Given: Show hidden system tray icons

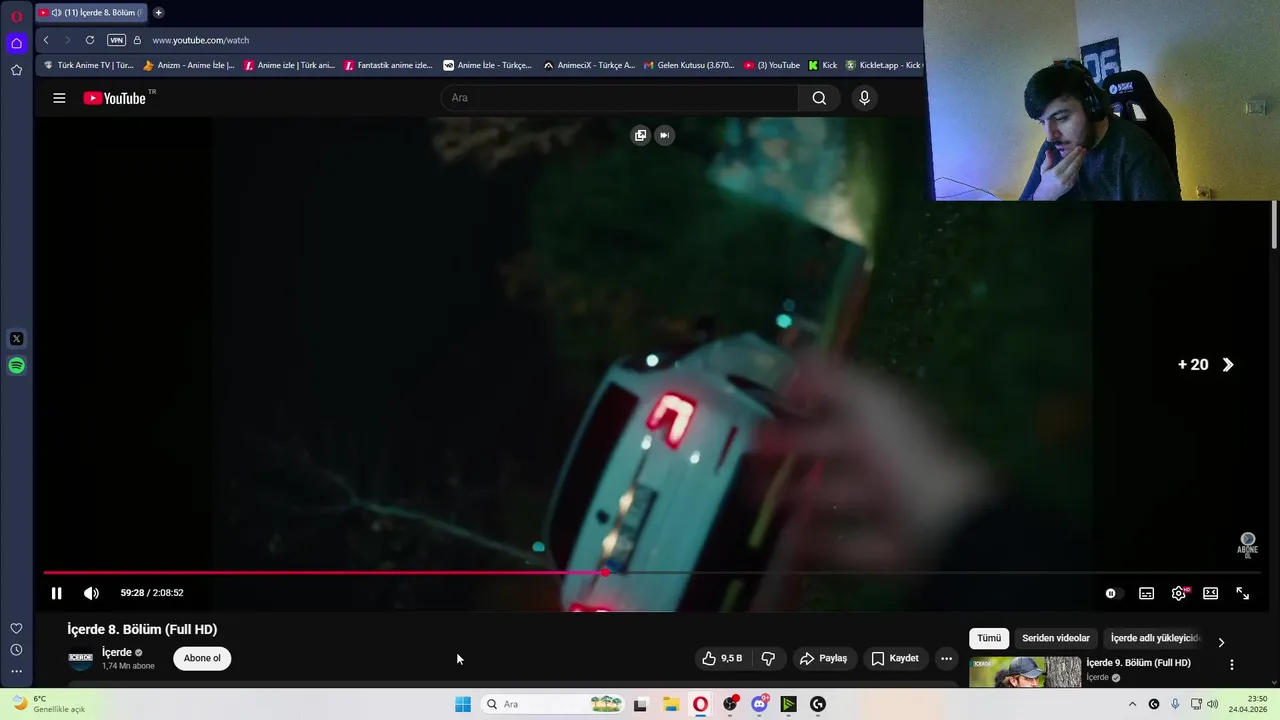Looking at the screenshot, I should tap(1132, 704).
